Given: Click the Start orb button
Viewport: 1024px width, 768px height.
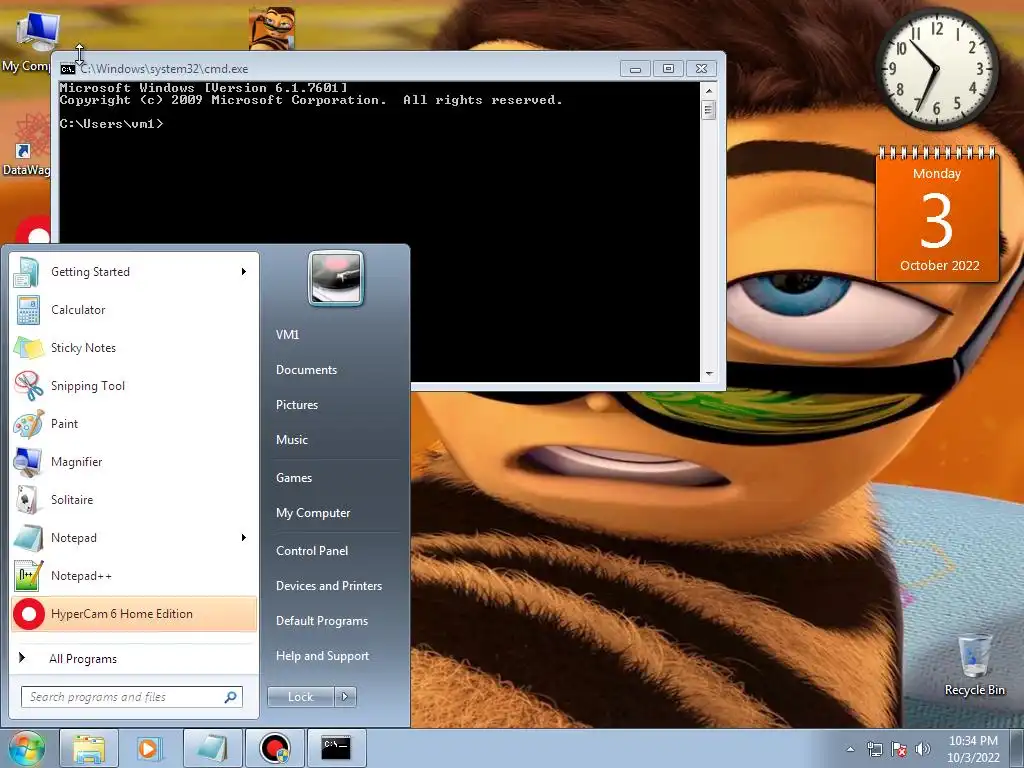Looking at the screenshot, I should click(26, 748).
